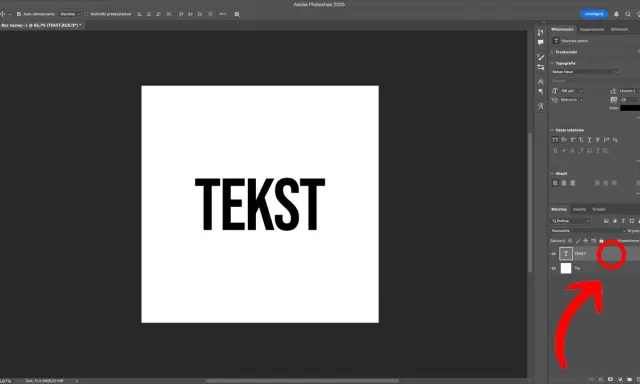Toggle the Small Caps button

564,140
